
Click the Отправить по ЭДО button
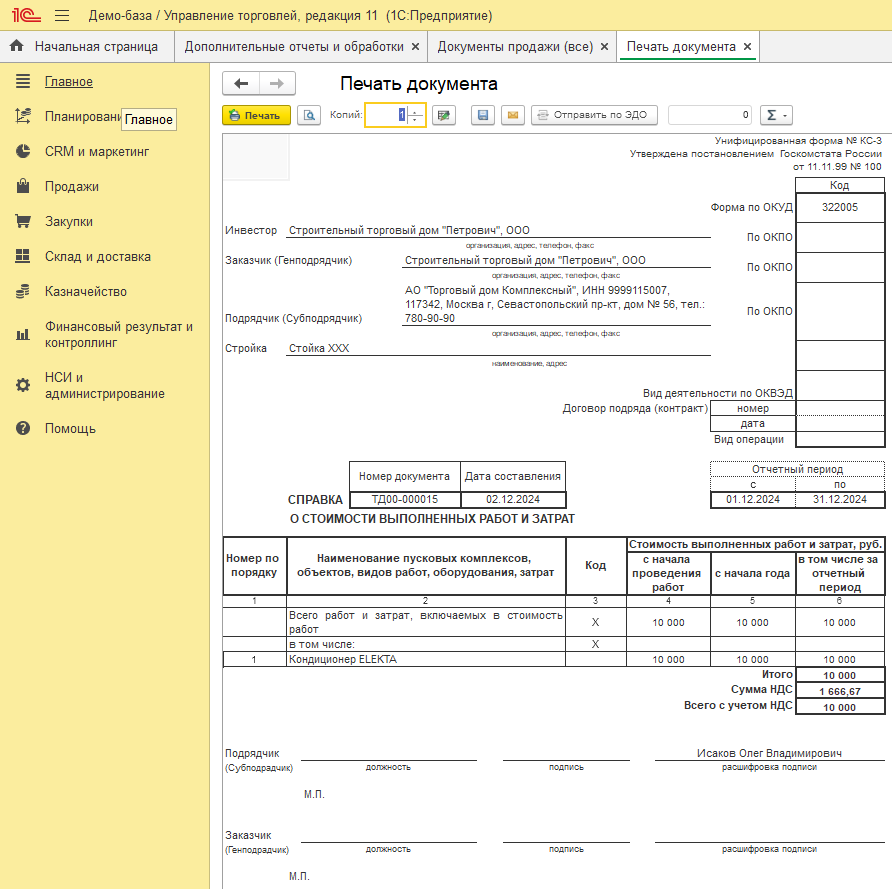pos(594,115)
